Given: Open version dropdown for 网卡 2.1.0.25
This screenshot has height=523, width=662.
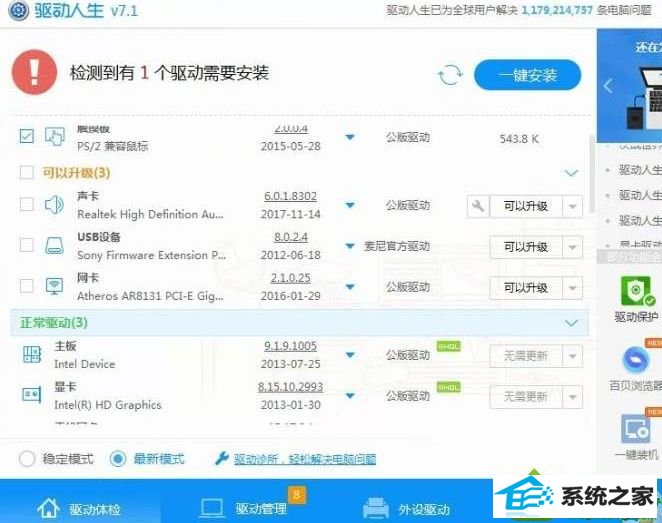Looking at the screenshot, I should click(x=350, y=287).
